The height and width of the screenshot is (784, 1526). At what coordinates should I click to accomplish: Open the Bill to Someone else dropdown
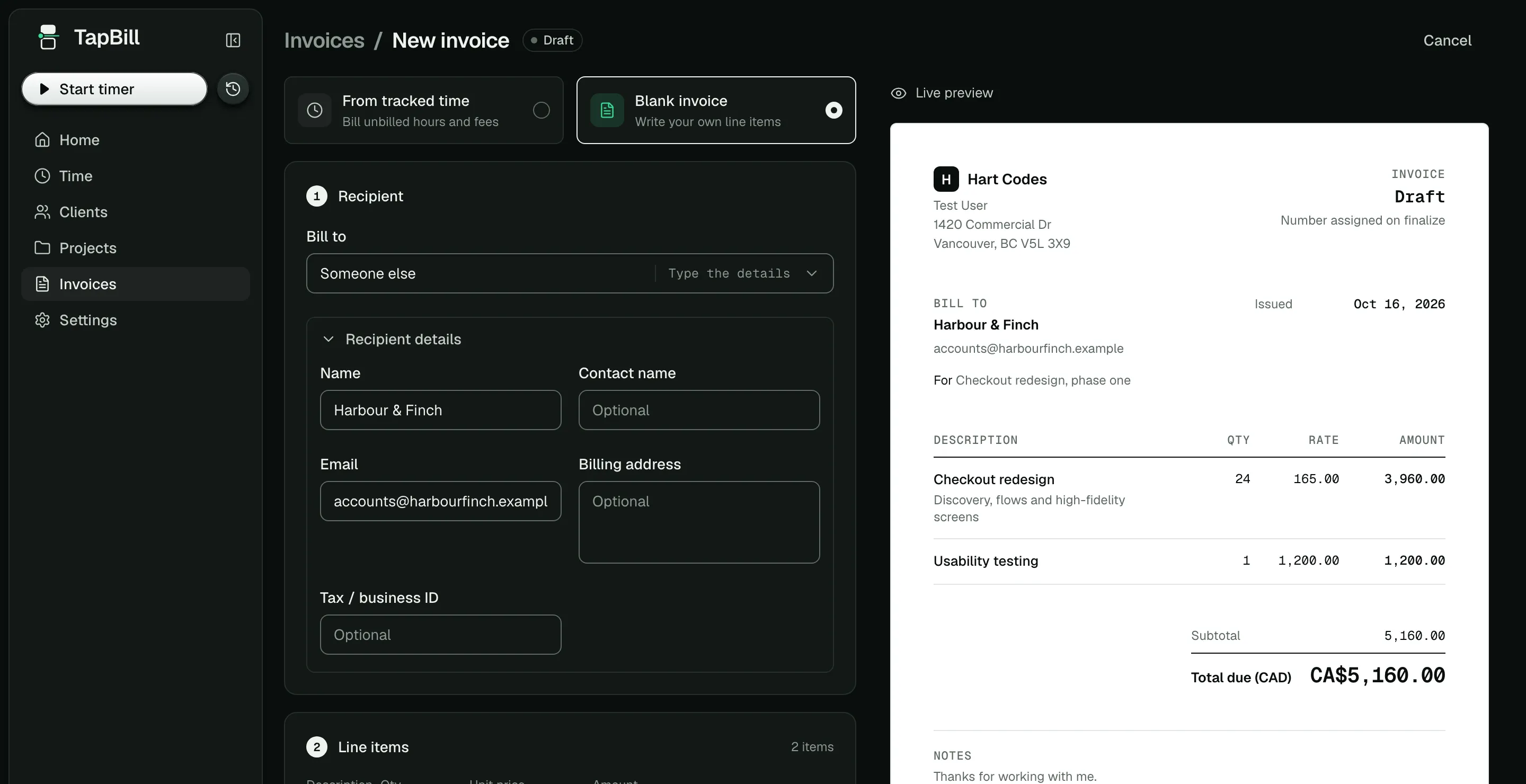tap(569, 273)
